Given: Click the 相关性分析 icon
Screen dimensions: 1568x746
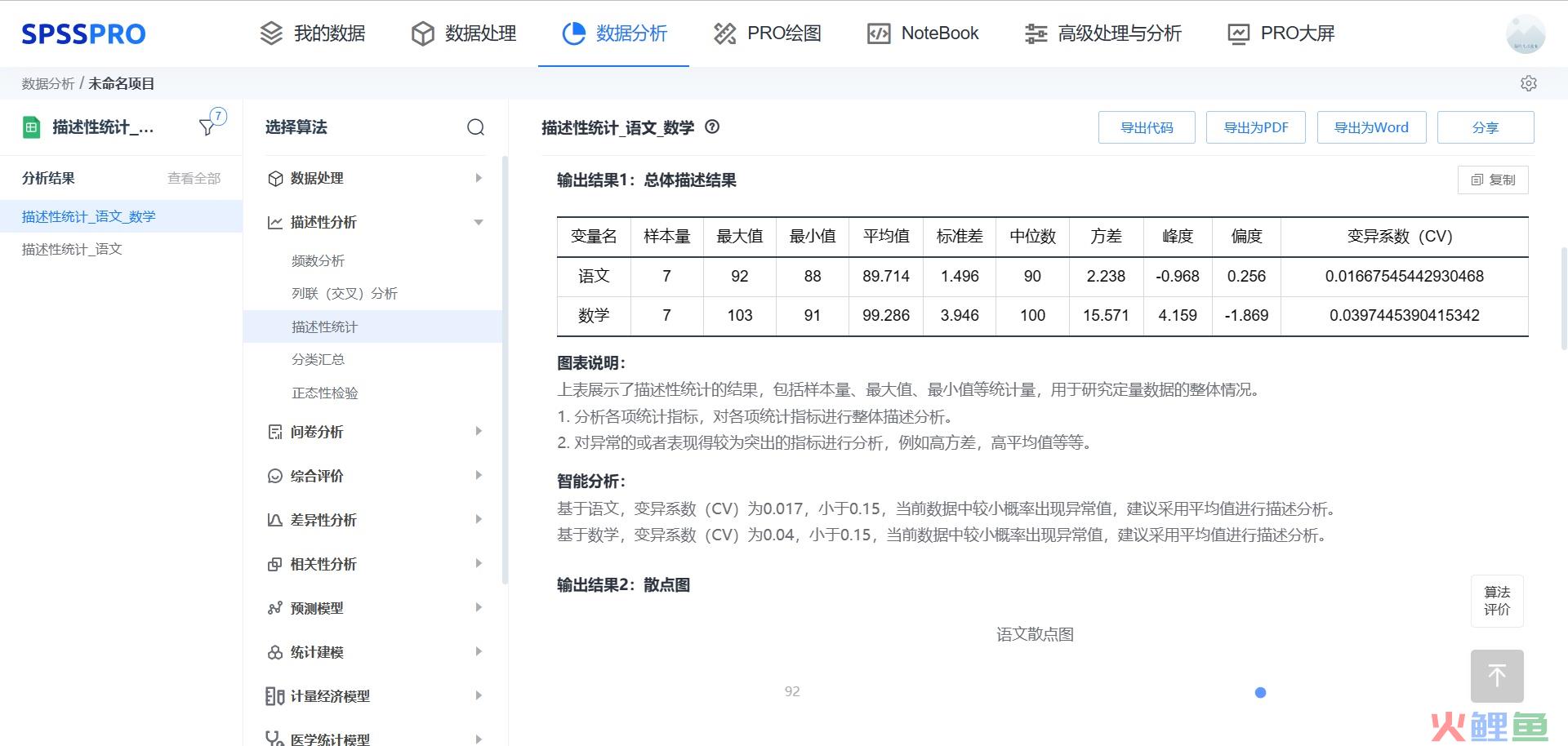Looking at the screenshot, I should click(275, 564).
